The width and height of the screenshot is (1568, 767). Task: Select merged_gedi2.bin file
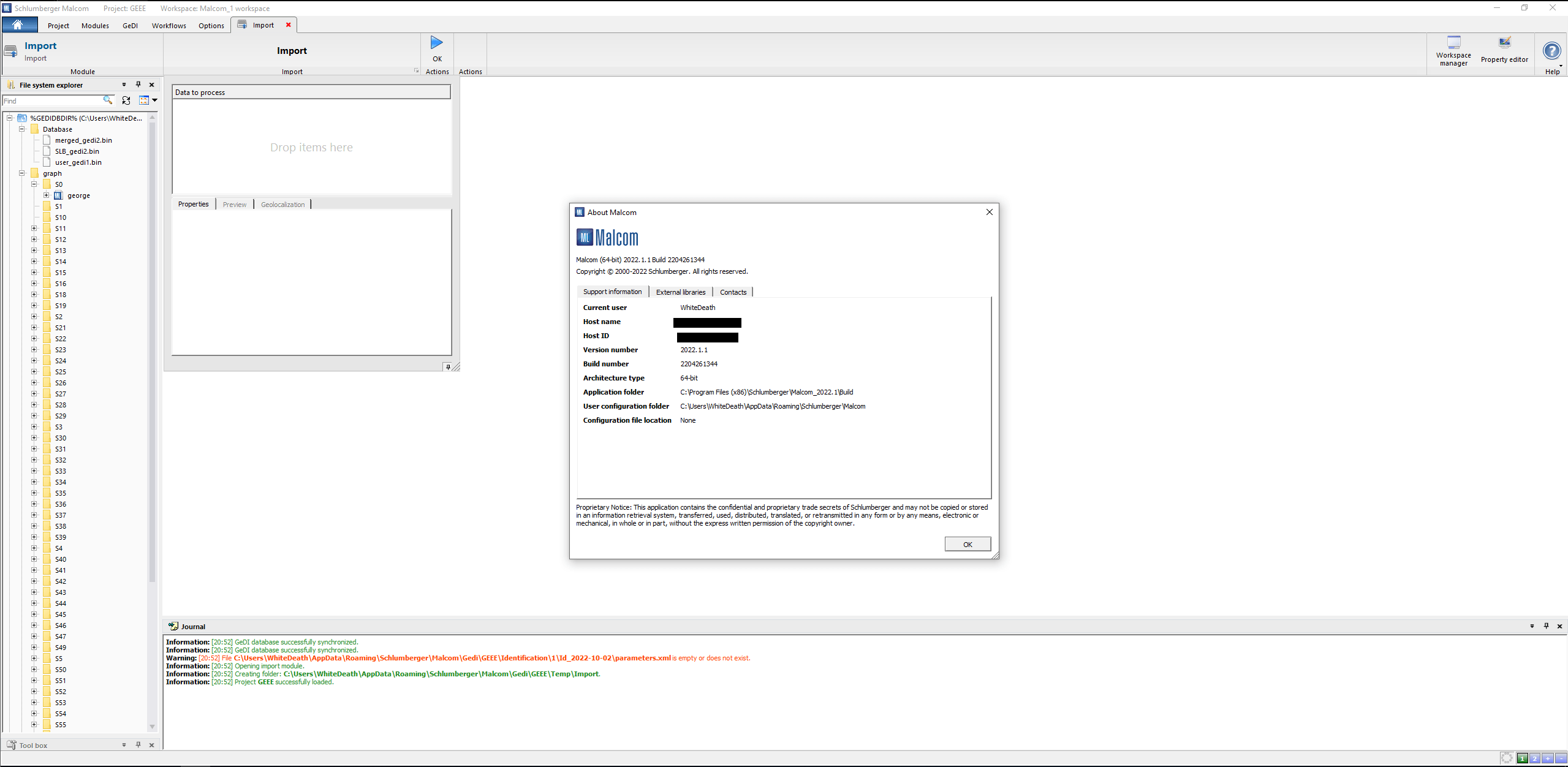[83, 140]
